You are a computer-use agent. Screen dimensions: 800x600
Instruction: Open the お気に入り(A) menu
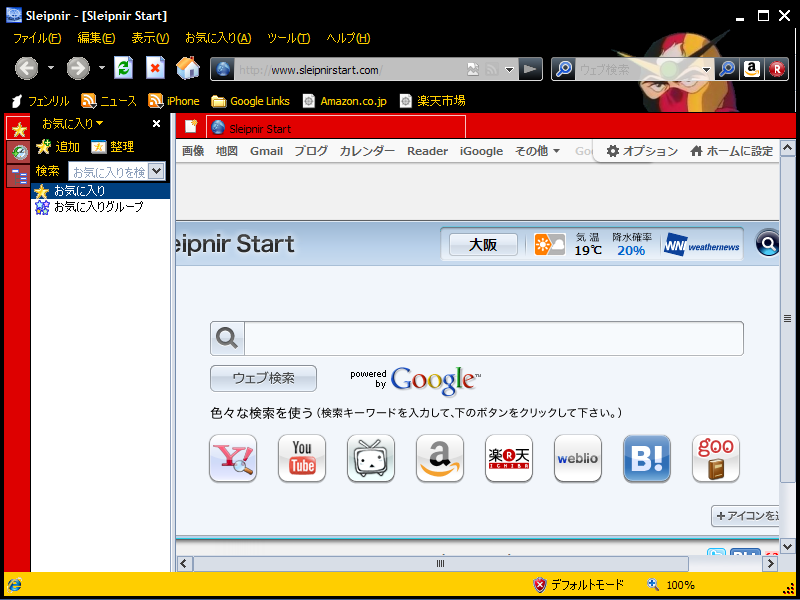[x=218, y=38]
